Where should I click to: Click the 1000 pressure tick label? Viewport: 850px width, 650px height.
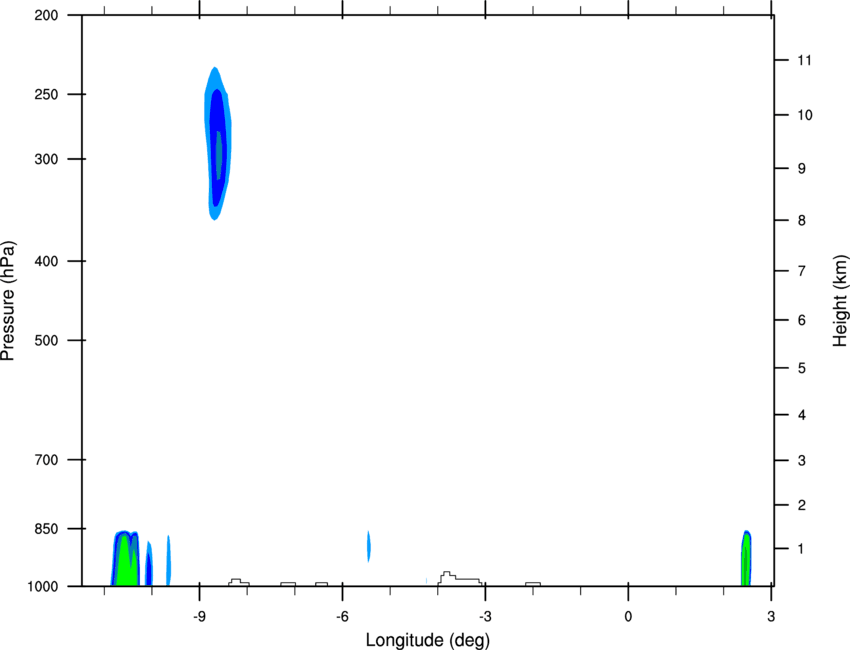click(42, 587)
